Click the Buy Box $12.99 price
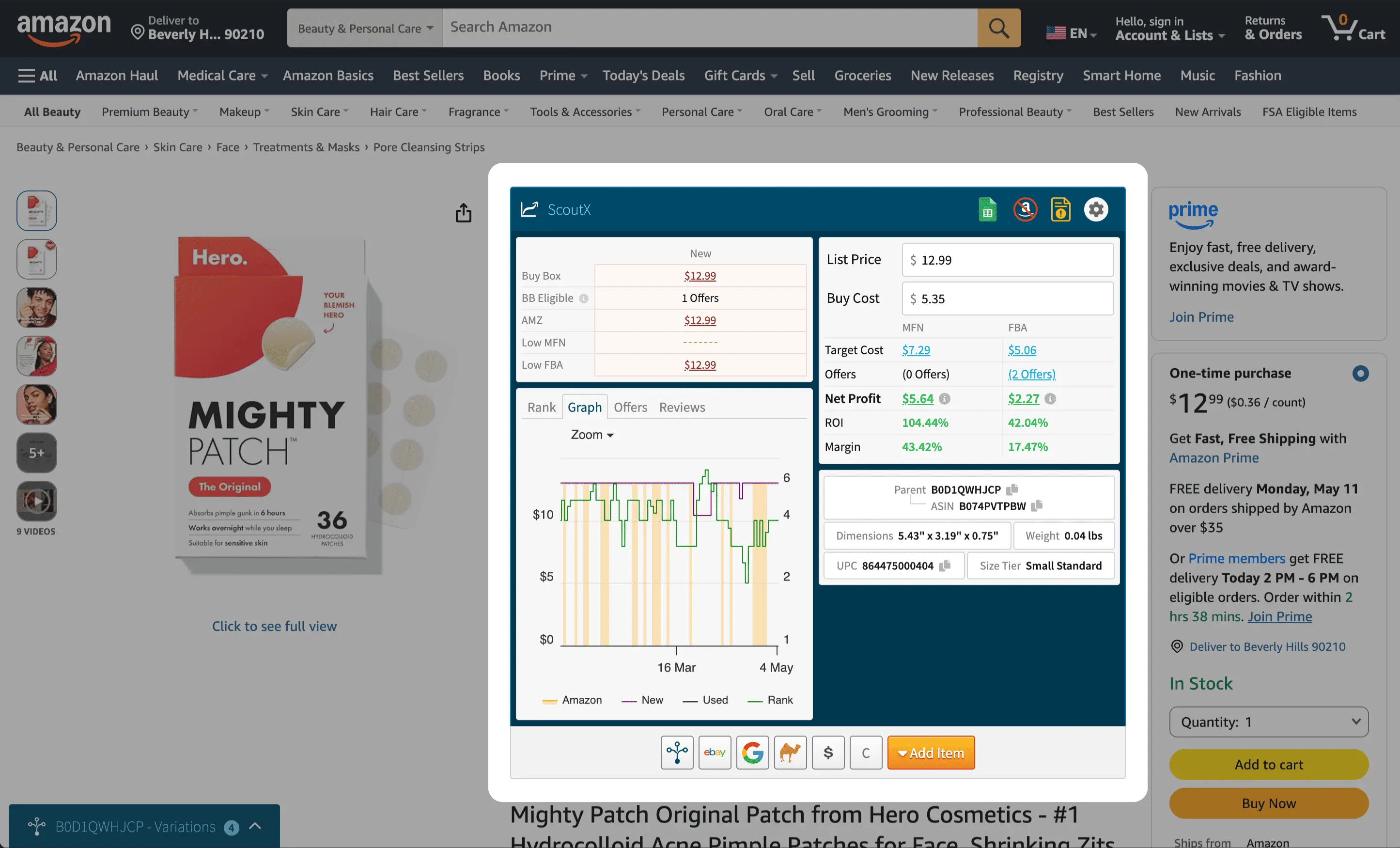1400x848 pixels. [x=700, y=276]
